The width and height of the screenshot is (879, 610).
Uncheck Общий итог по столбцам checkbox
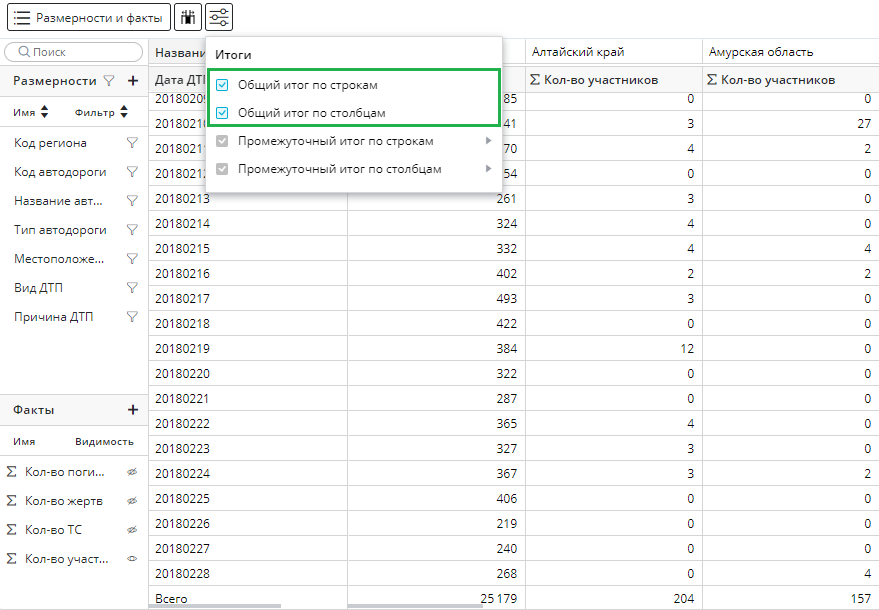click(222, 114)
